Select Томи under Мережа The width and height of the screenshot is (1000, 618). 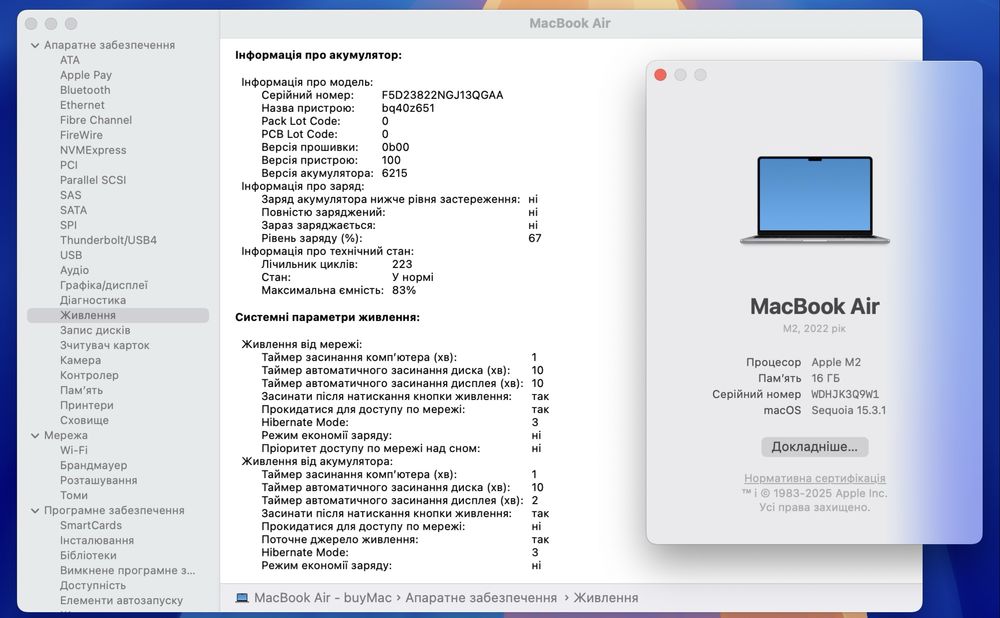[x=74, y=496]
